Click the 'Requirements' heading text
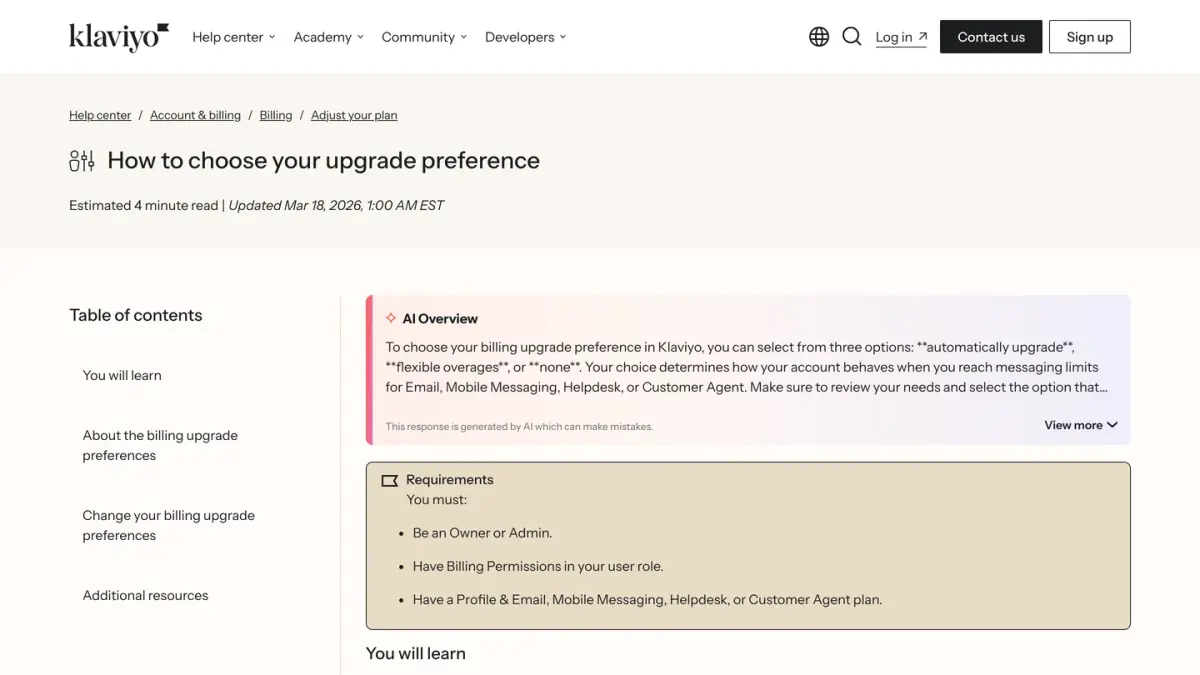 (450, 480)
